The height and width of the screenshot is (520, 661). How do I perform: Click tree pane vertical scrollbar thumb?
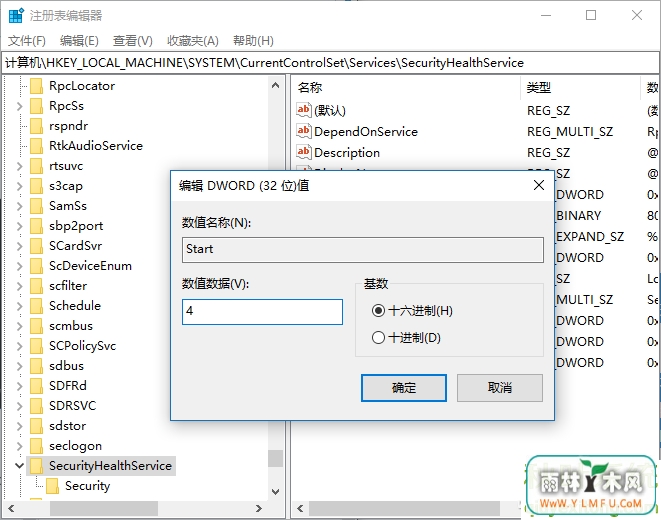(x=275, y=458)
